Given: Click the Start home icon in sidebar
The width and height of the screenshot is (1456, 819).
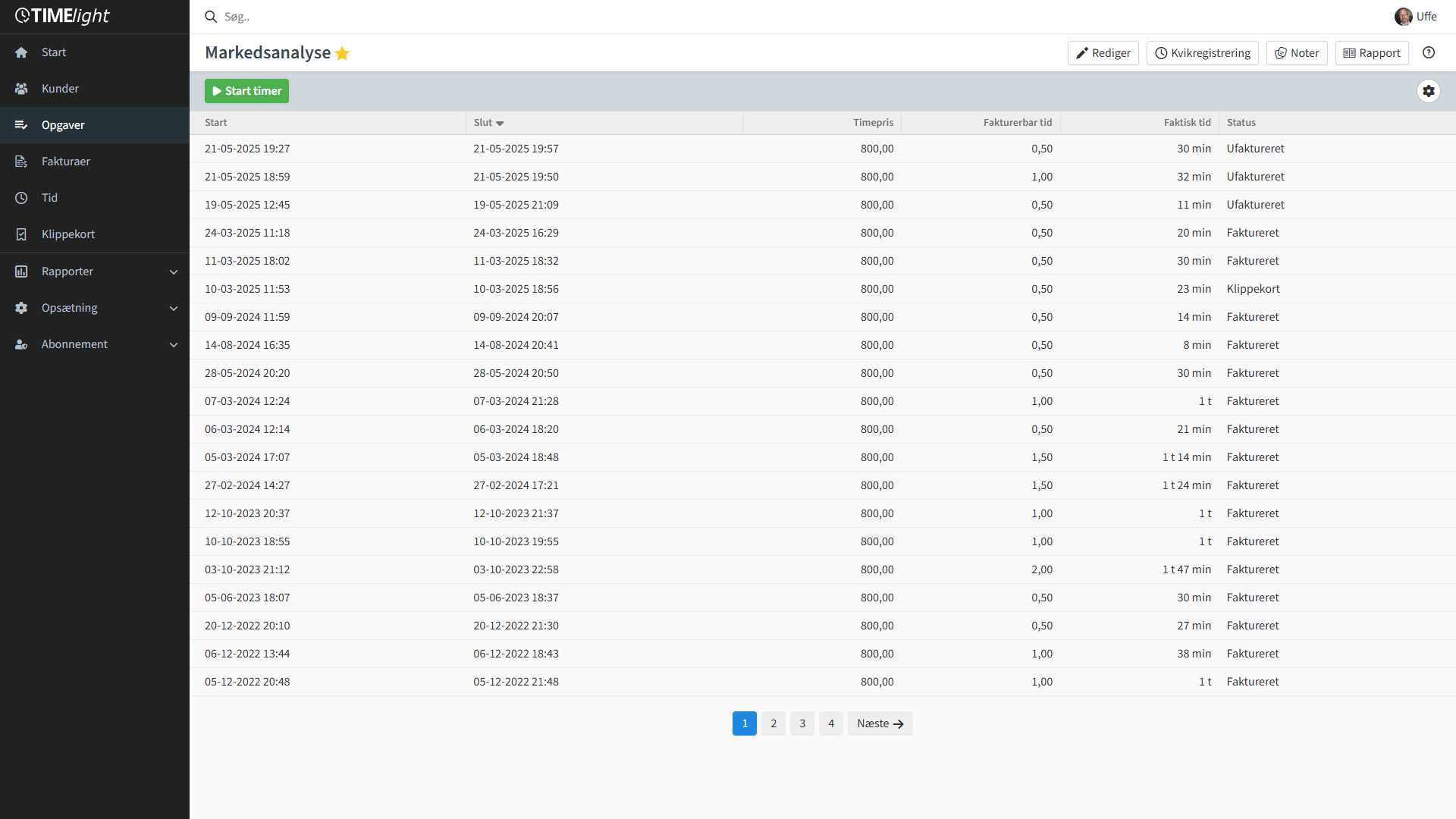Looking at the screenshot, I should tap(21, 52).
